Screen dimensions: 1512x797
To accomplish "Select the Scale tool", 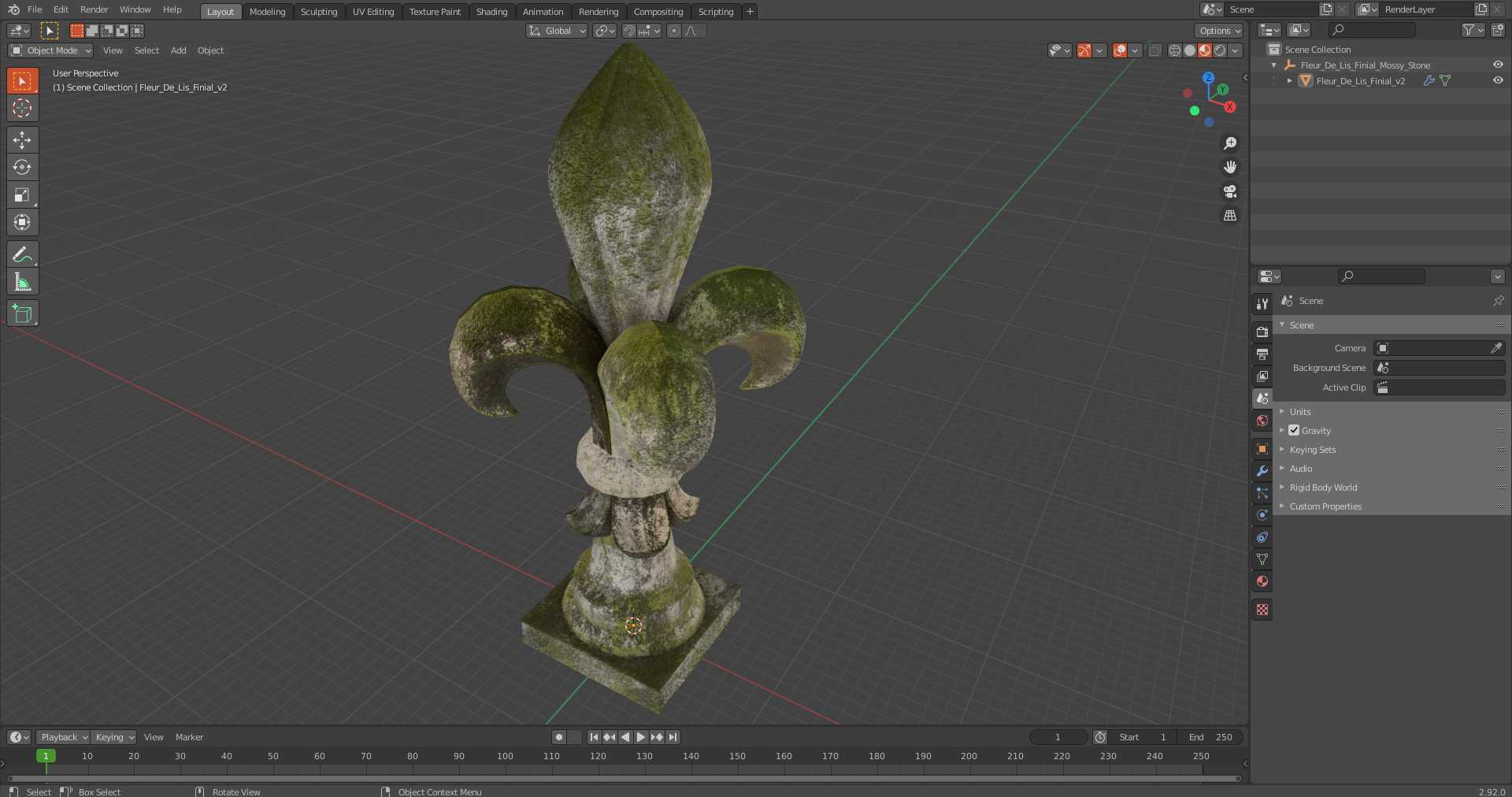I will 22,195.
